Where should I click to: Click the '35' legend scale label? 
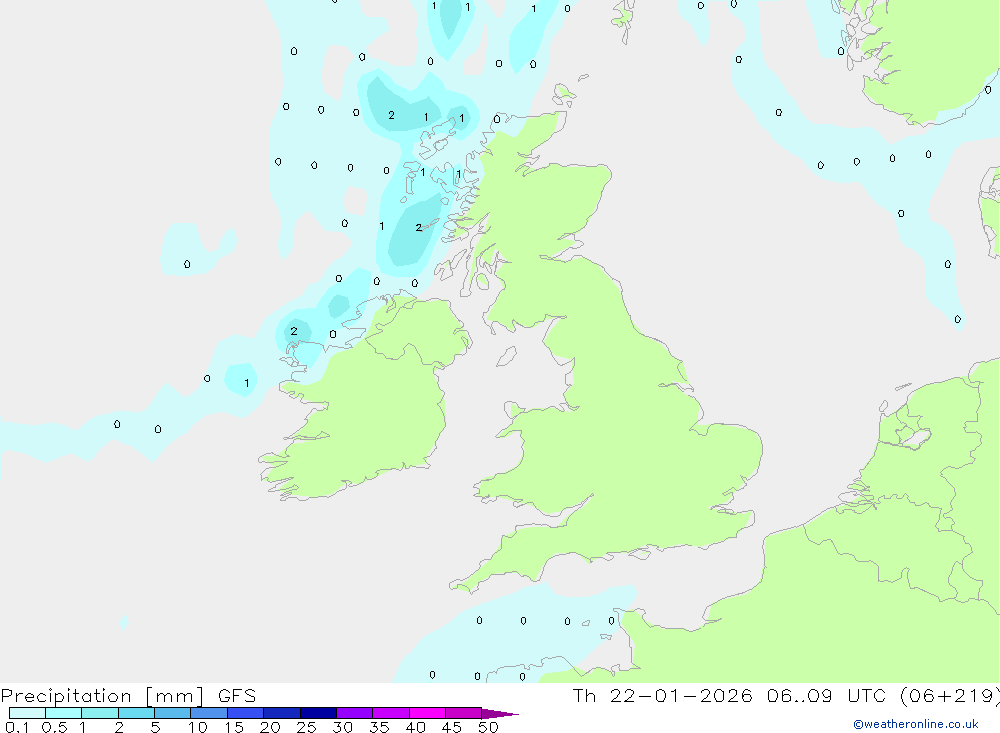tap(379, 727)
